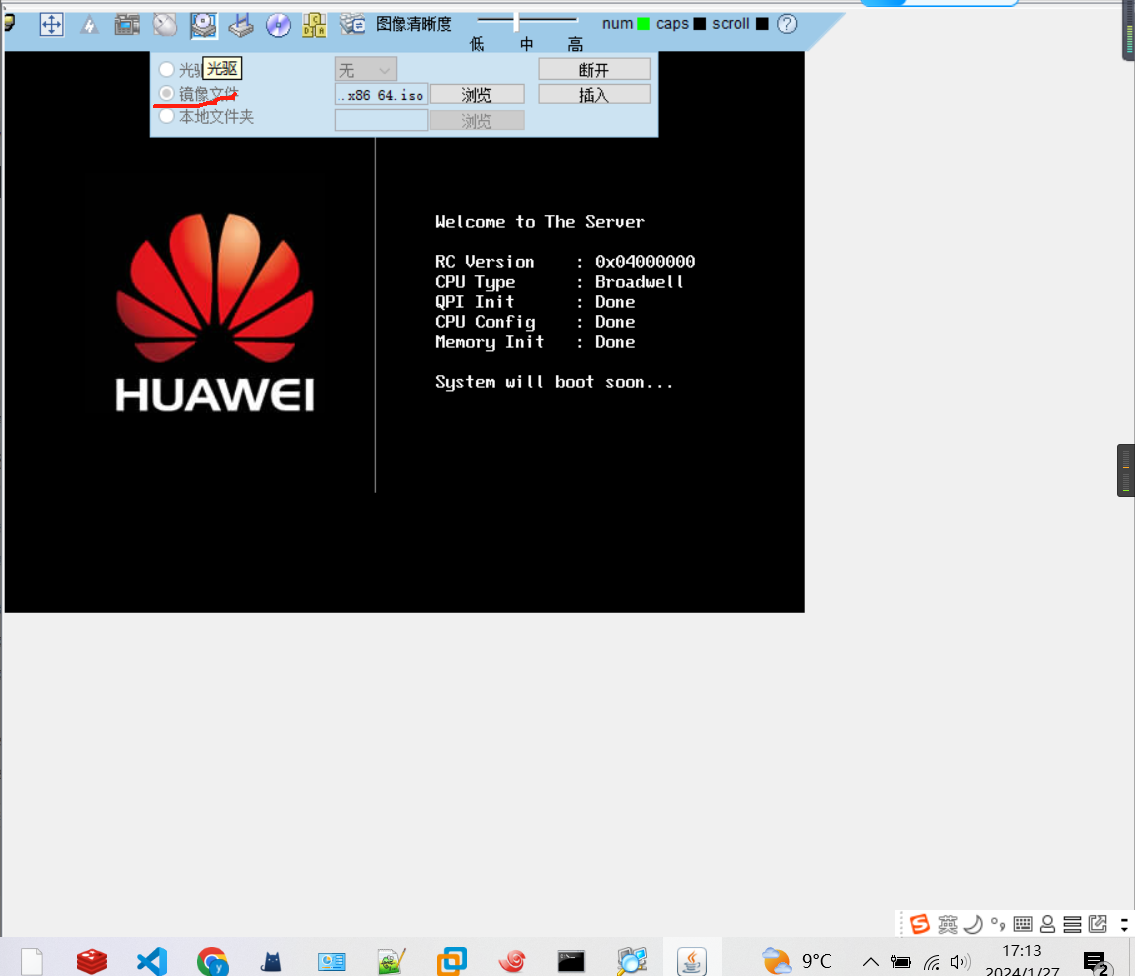Image resolution: width=1135 pixels, height=976 pixels.
Task: Click the battery tray icon
Action: [900, 962]
